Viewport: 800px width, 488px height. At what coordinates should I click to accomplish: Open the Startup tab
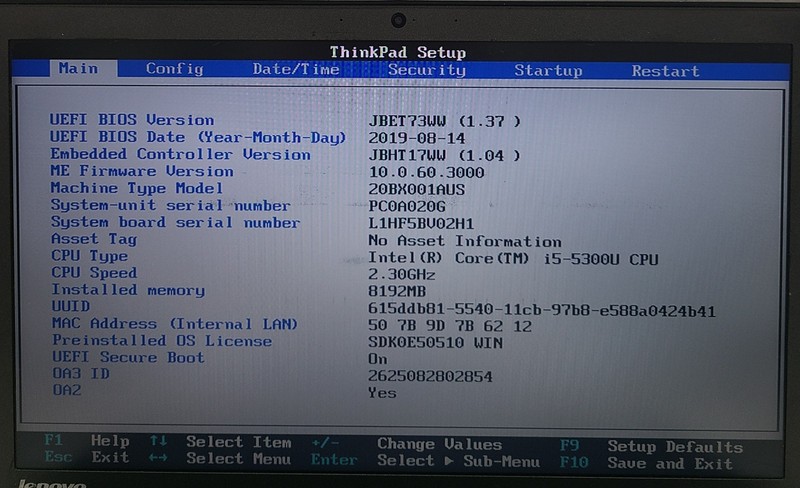click(x=548, y=70)
